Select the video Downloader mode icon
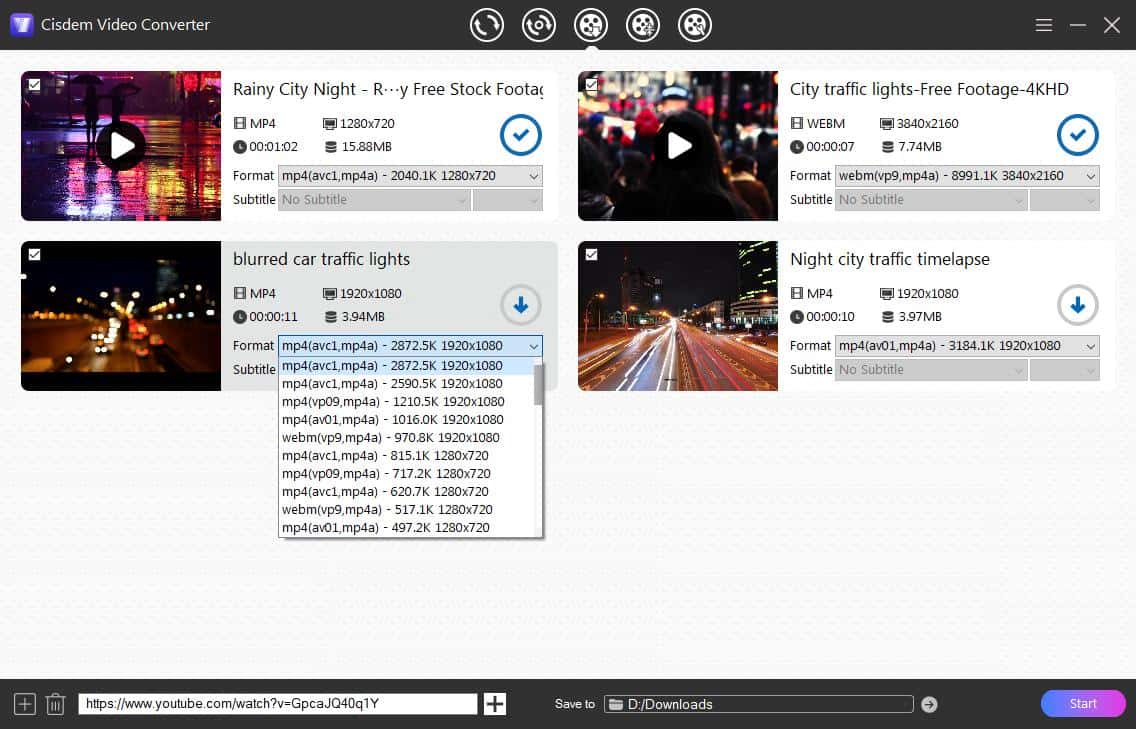 coord(591,25)
